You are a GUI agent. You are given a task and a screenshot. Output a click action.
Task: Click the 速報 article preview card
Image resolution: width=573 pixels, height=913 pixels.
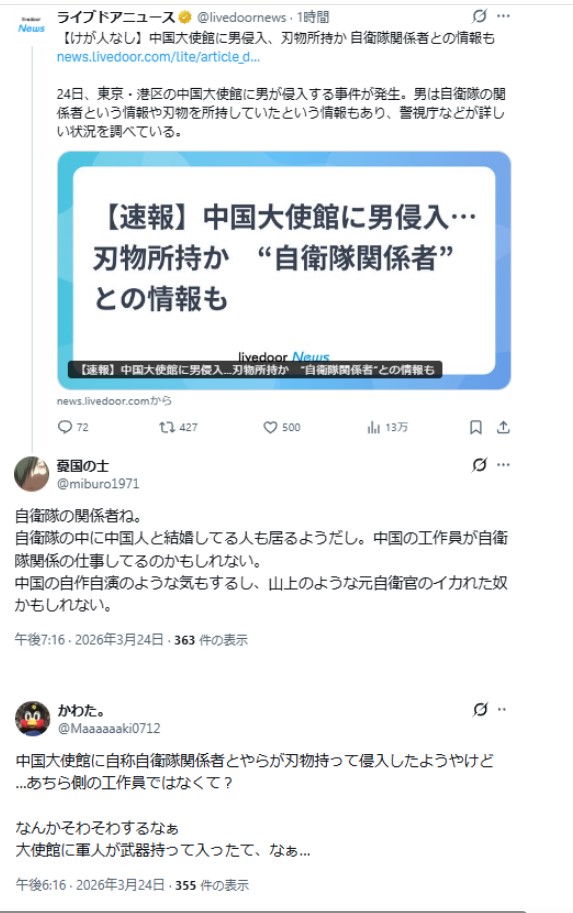(284, 271)
